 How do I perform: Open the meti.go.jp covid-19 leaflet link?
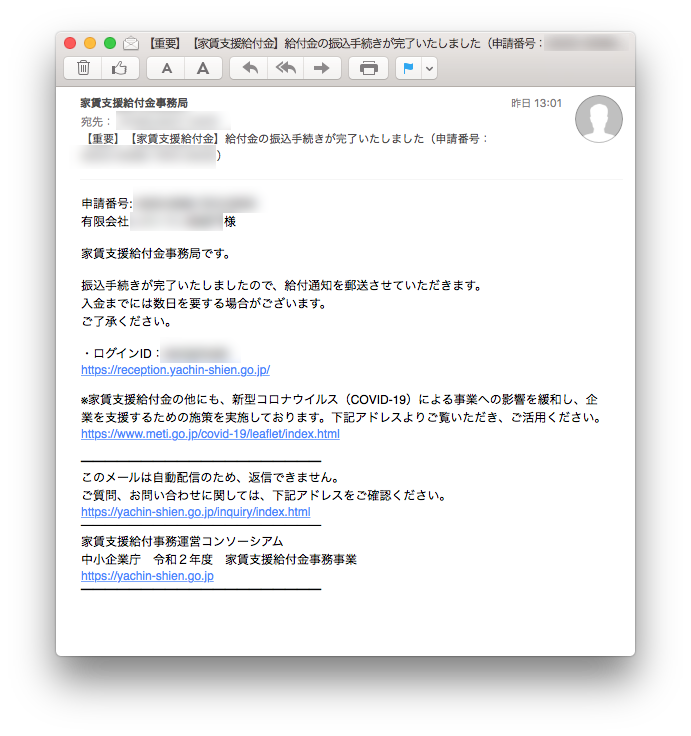click(210, 434)
